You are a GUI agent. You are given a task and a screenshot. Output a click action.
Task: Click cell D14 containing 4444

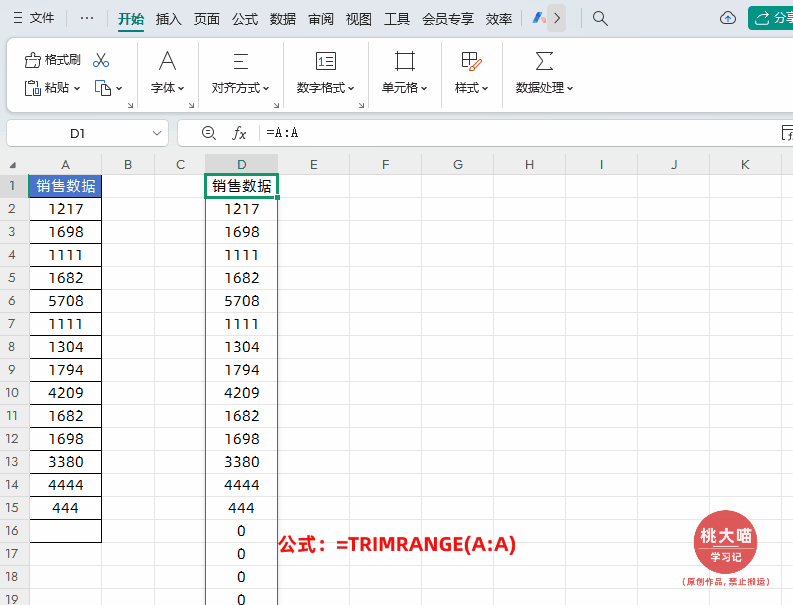pyautogui.click(x=241, y=485)
